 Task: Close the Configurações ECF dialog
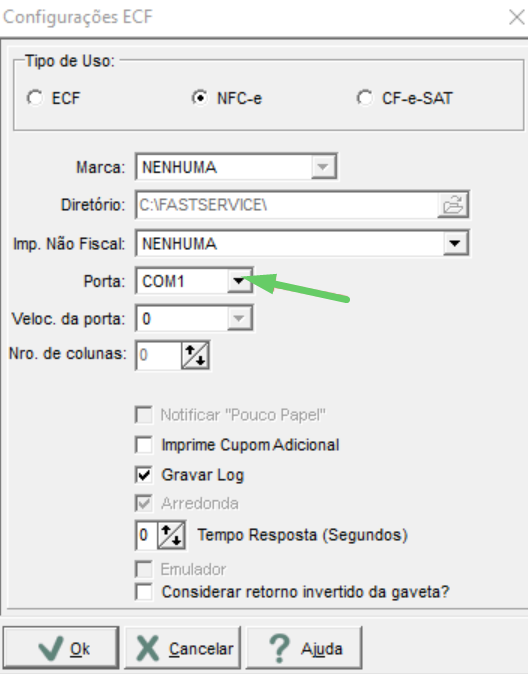pos(516,17)
